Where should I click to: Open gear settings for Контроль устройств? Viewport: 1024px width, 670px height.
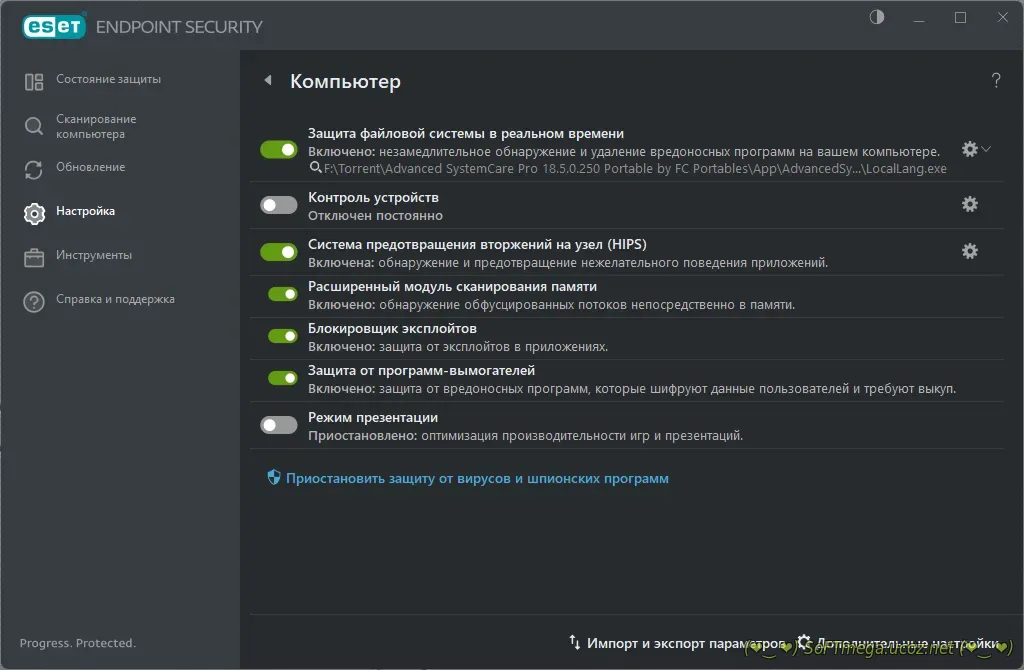pos(969,204)
